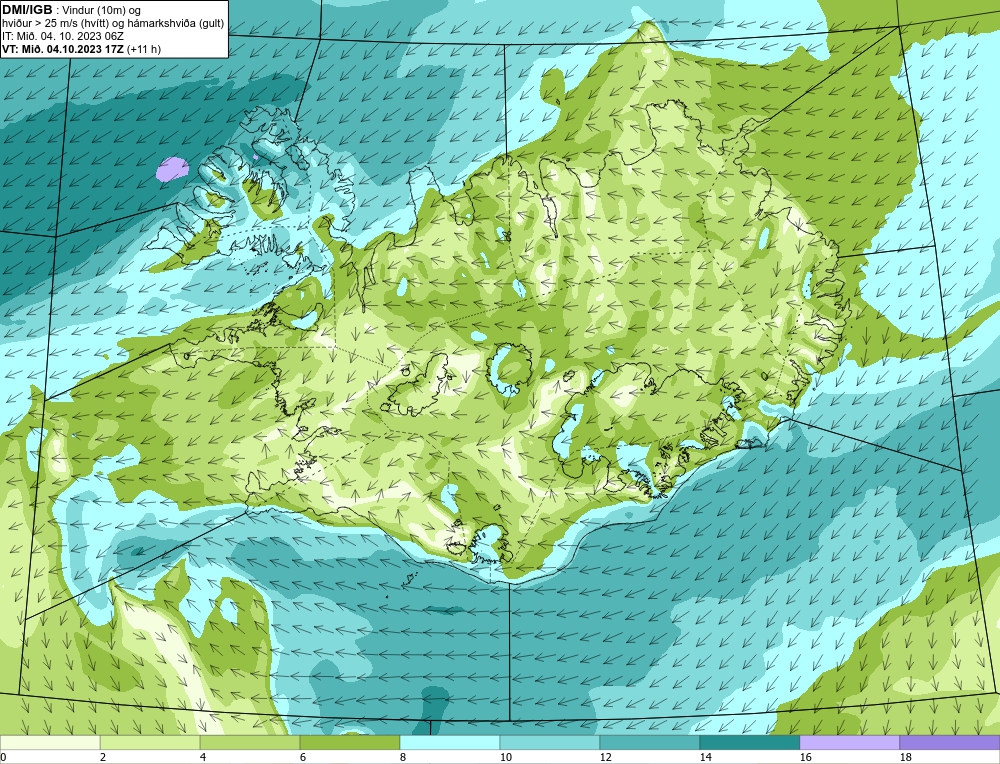Click the legend scale label "14"
This screenshot has height=764, width=1000.
click(x=705, y=757)
